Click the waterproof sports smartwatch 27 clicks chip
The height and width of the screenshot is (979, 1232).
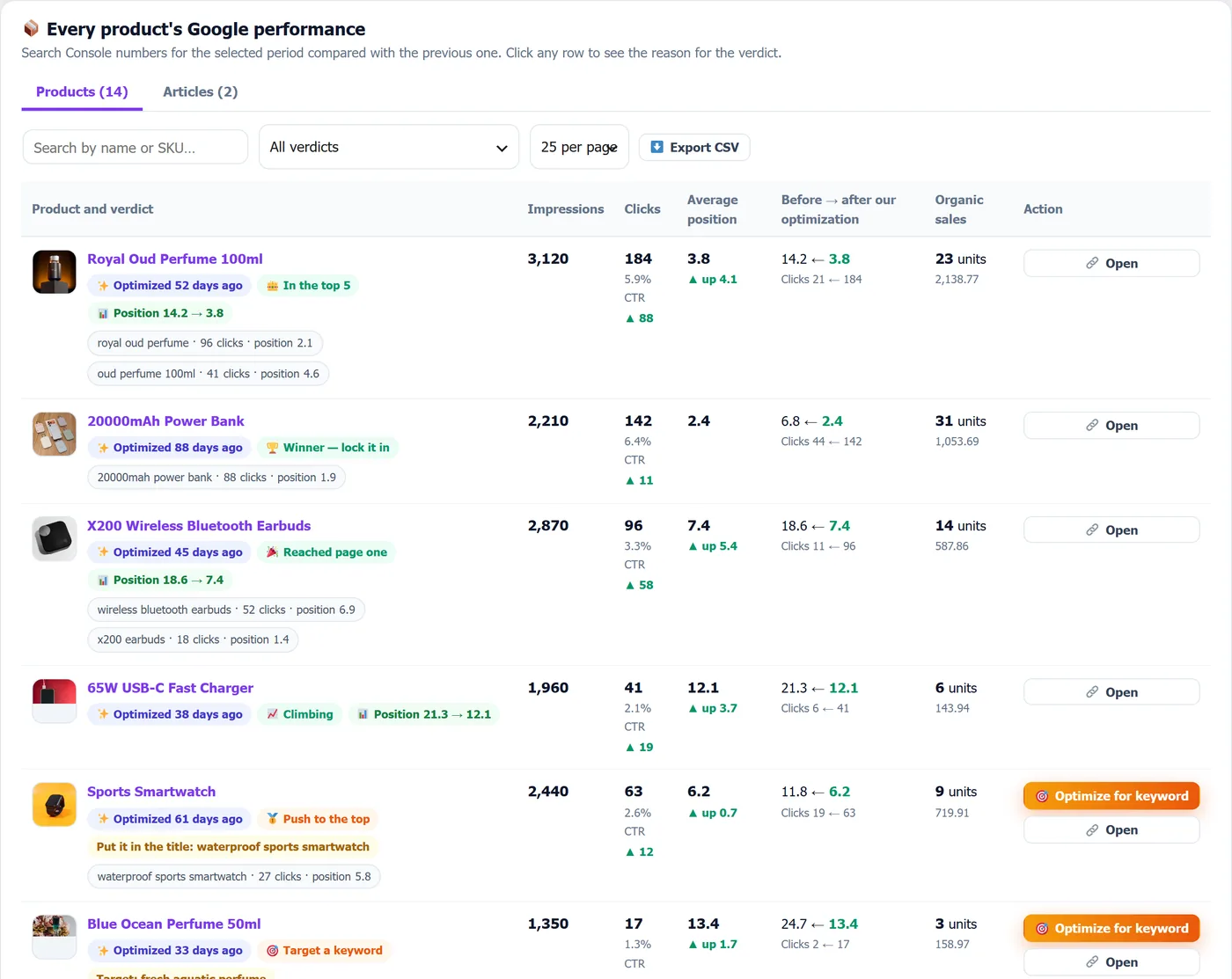234,877
